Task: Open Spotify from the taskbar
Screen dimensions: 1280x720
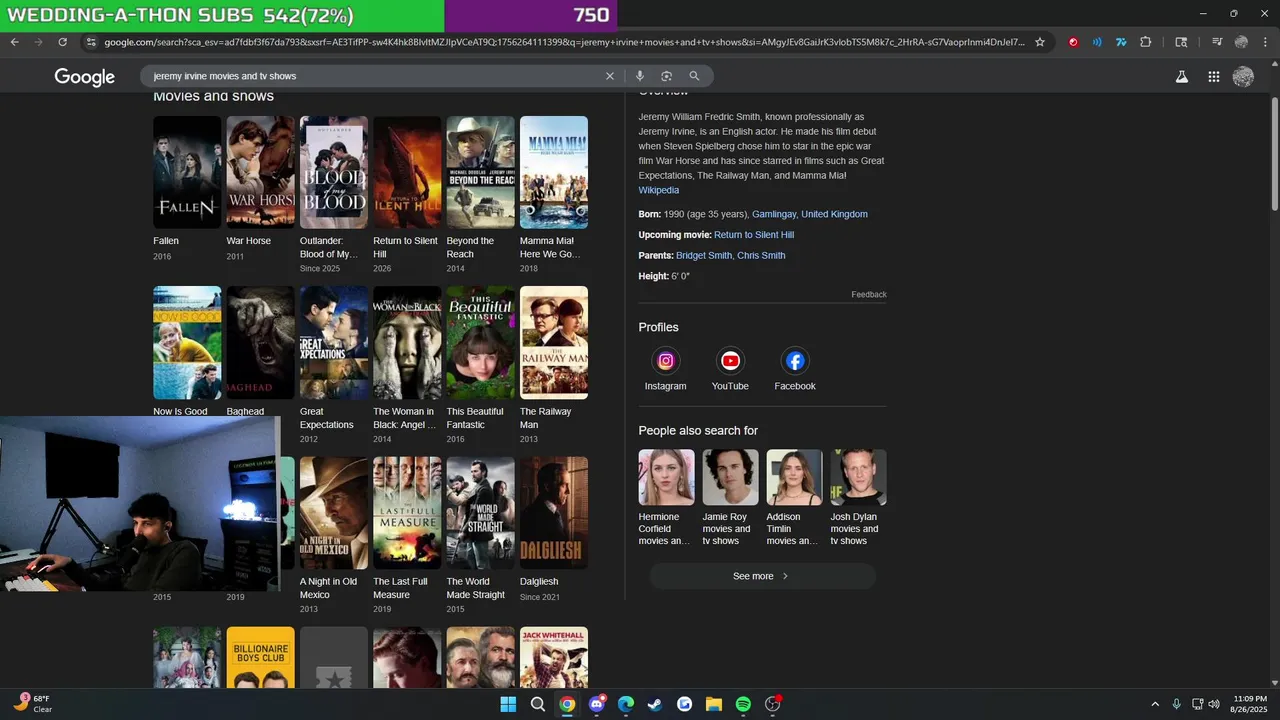Action: [x=743, y=704]
